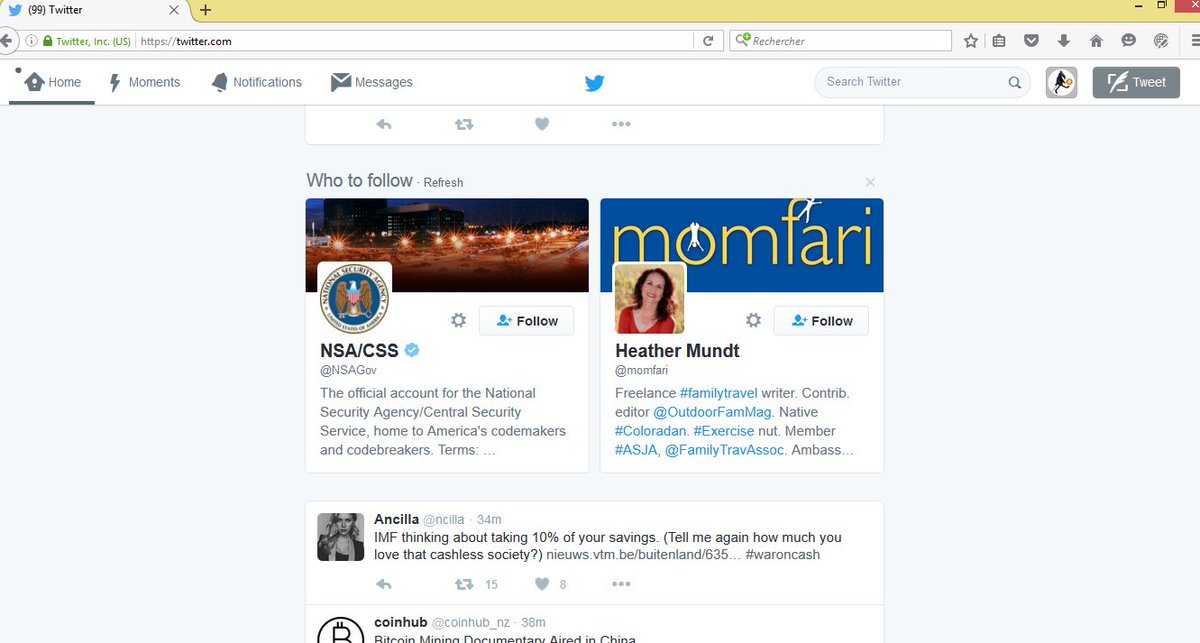
Task: Close the Twitter browser tab
Action: [173, 10]
